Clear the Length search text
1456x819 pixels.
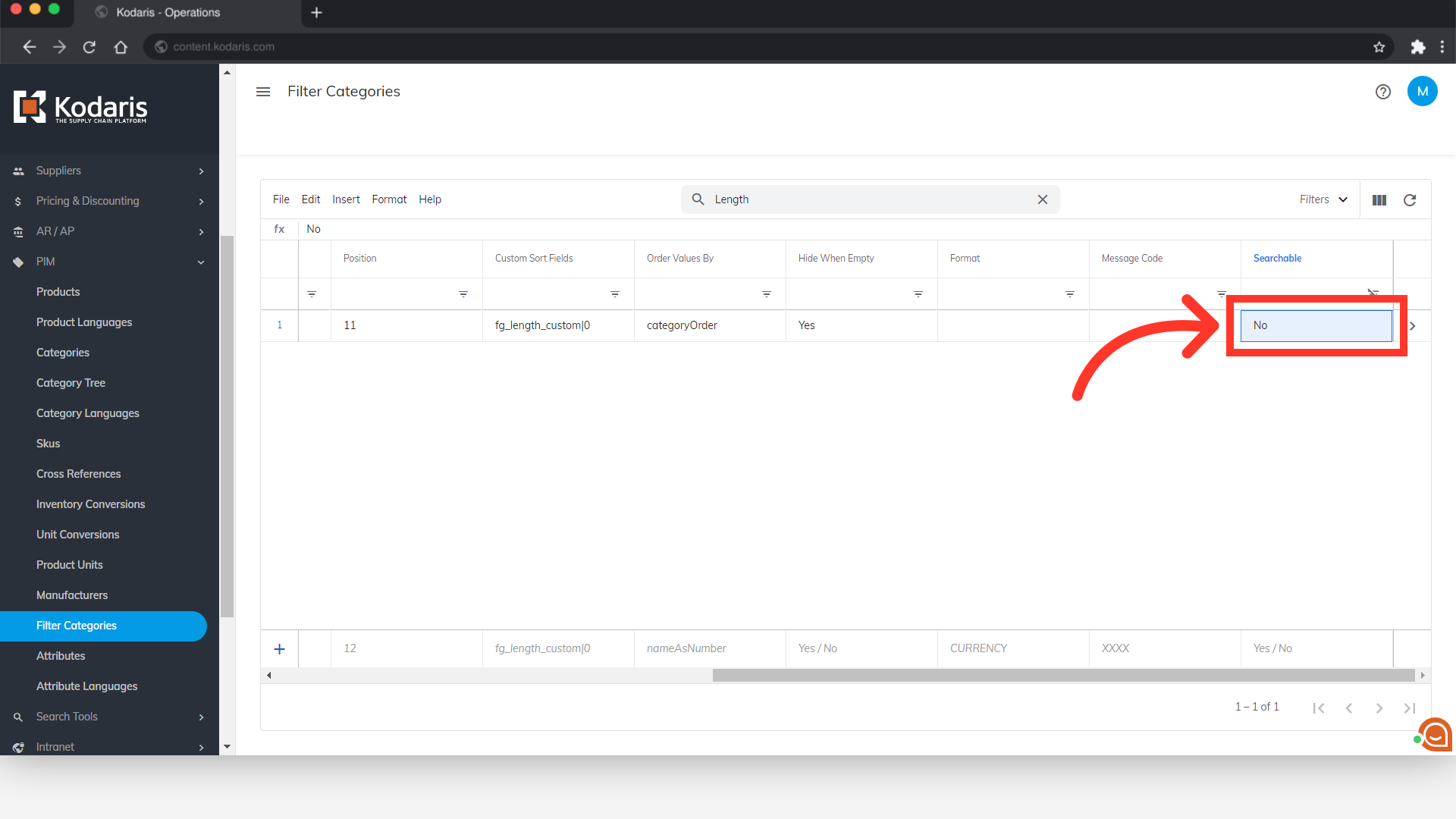tap(1043, 199)
